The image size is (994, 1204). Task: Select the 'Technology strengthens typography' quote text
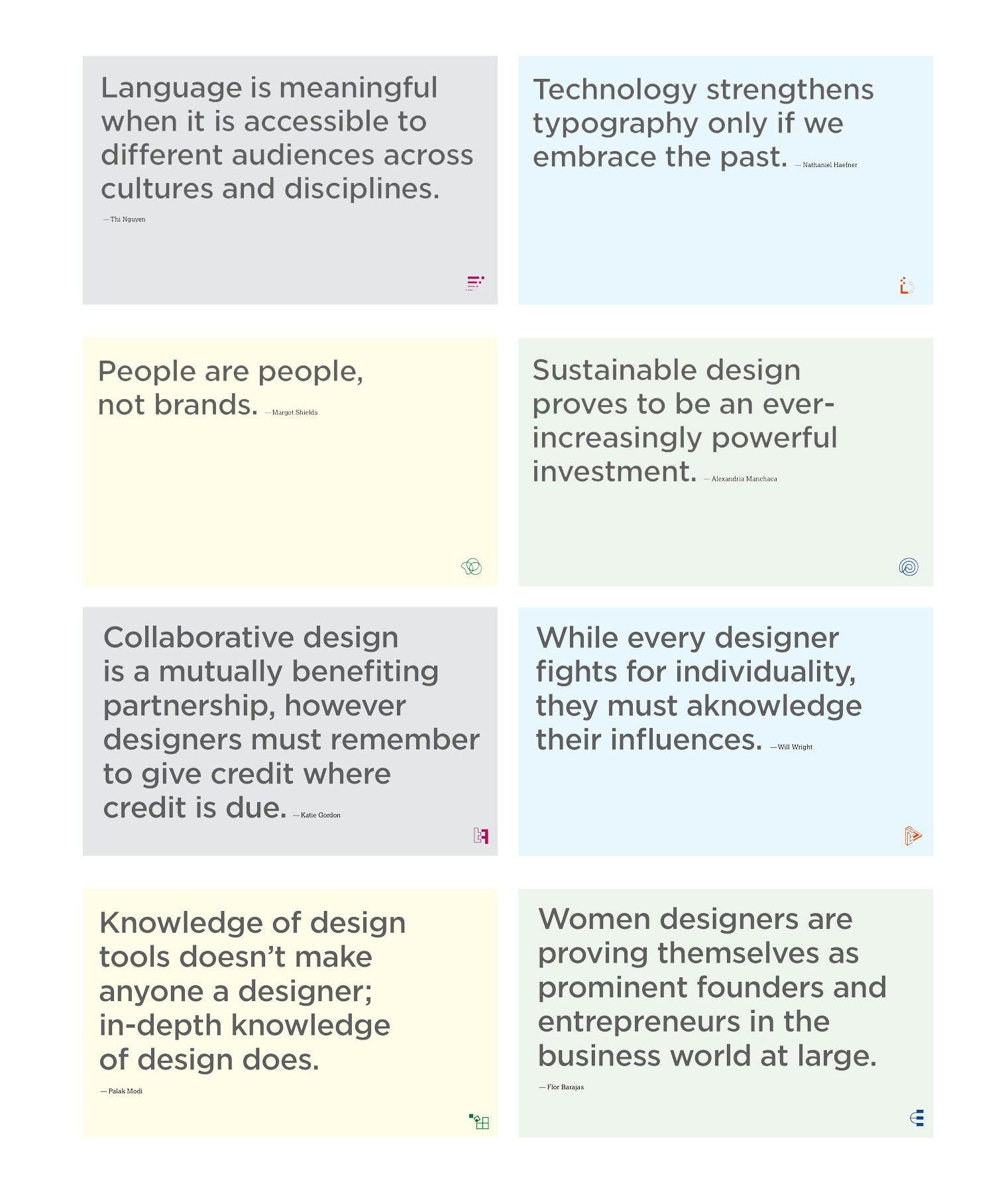[703, 123]
